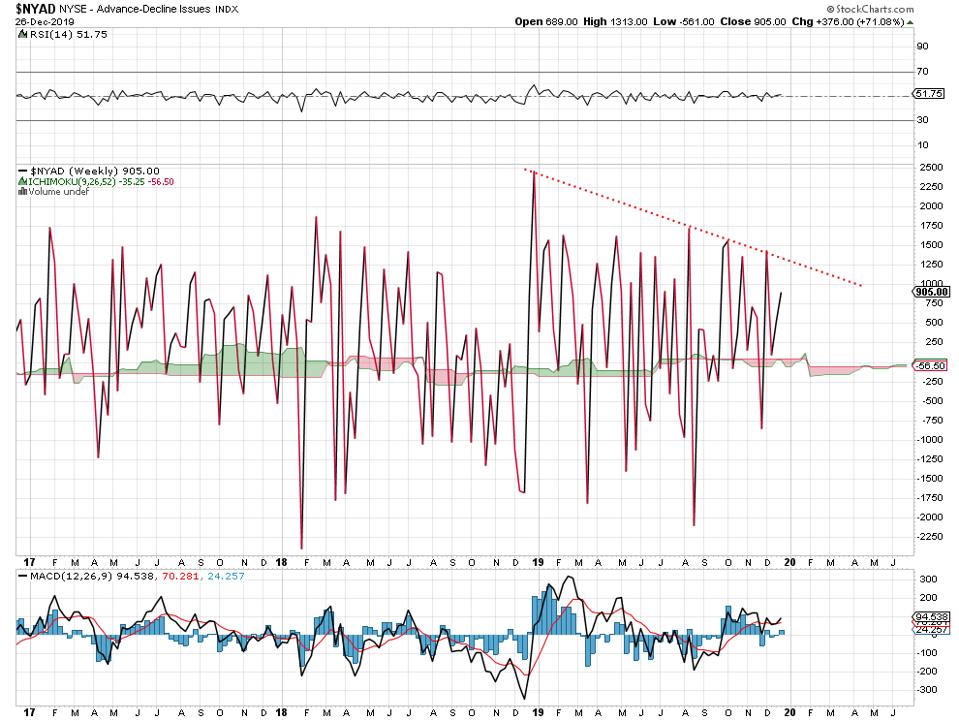The image size is (959, 721).
Task: Select the 26-Dec-2019 date label
Action: point(42,20)
